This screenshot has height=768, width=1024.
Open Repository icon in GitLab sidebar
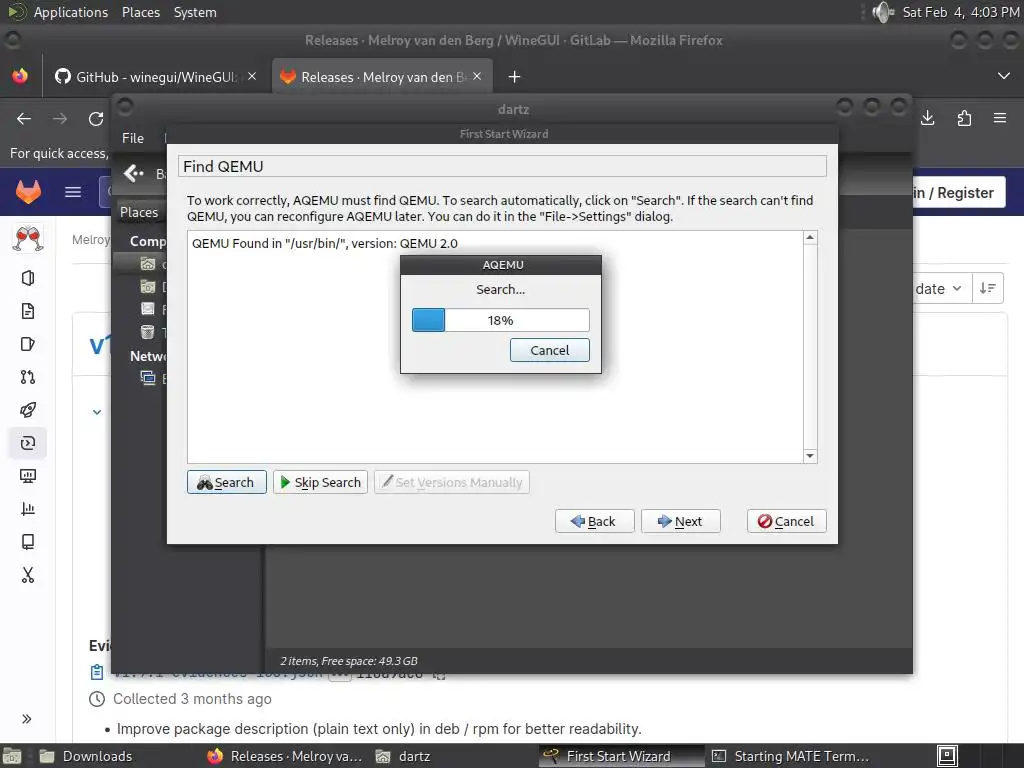click(28, 311)
